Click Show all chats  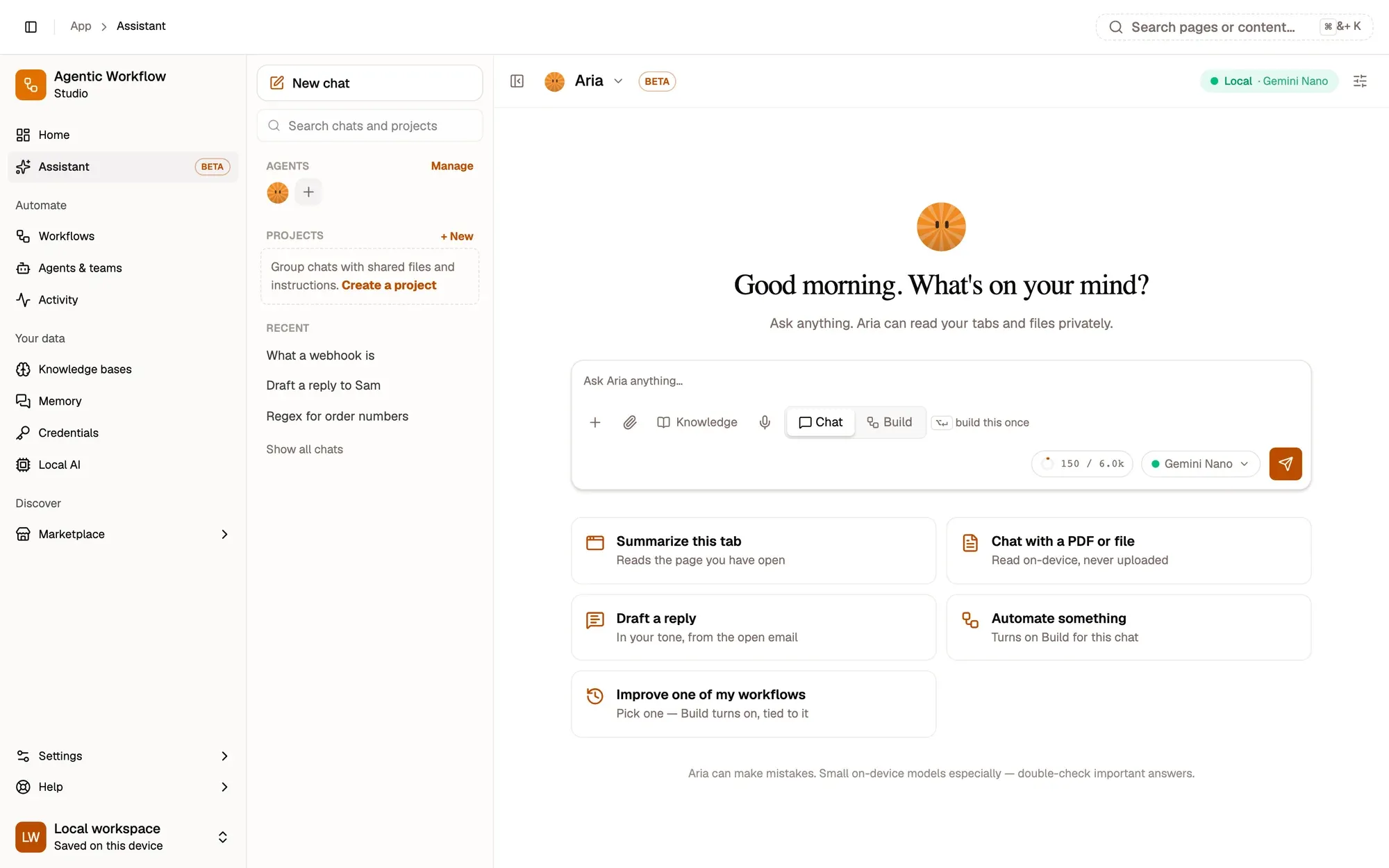pyautogui.click(x=304, y=449)
